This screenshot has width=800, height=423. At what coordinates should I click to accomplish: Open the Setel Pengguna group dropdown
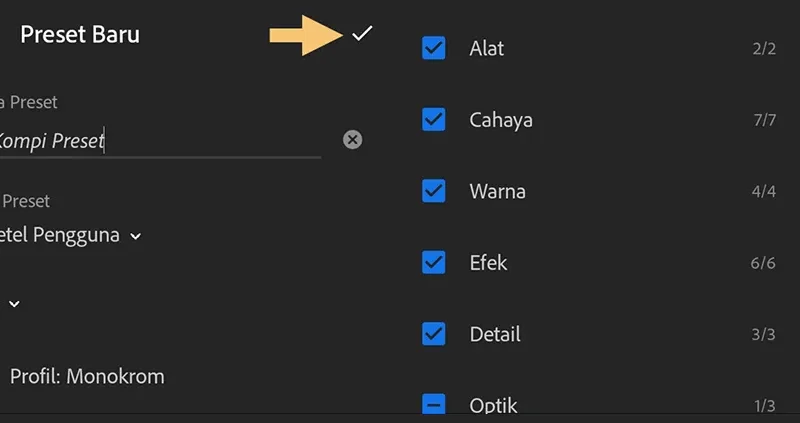pos(70,235)
